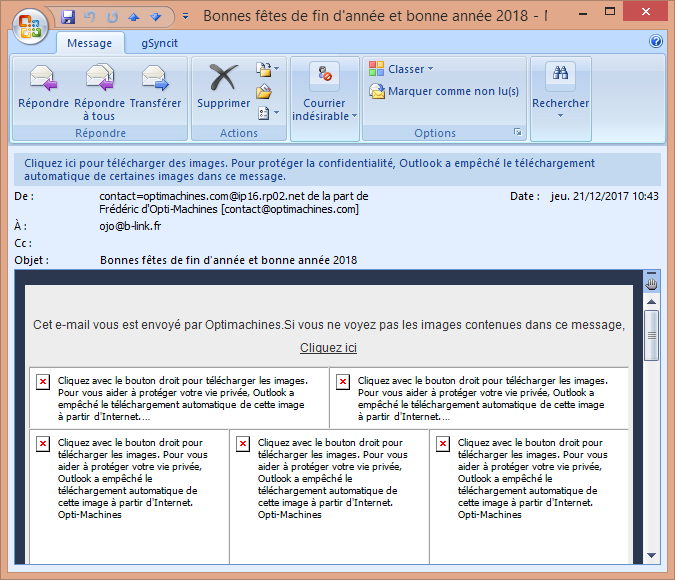Click the Courrier indésirable junk icon

[x=325, y=74]
